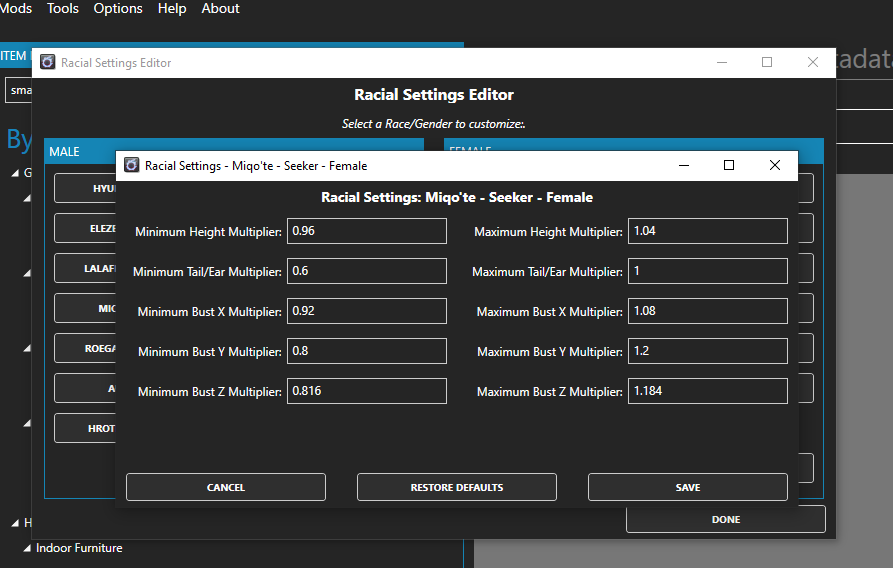Click the item search box in main window
893x568 pixels.
pyautogui.click(x=19, y=90)
